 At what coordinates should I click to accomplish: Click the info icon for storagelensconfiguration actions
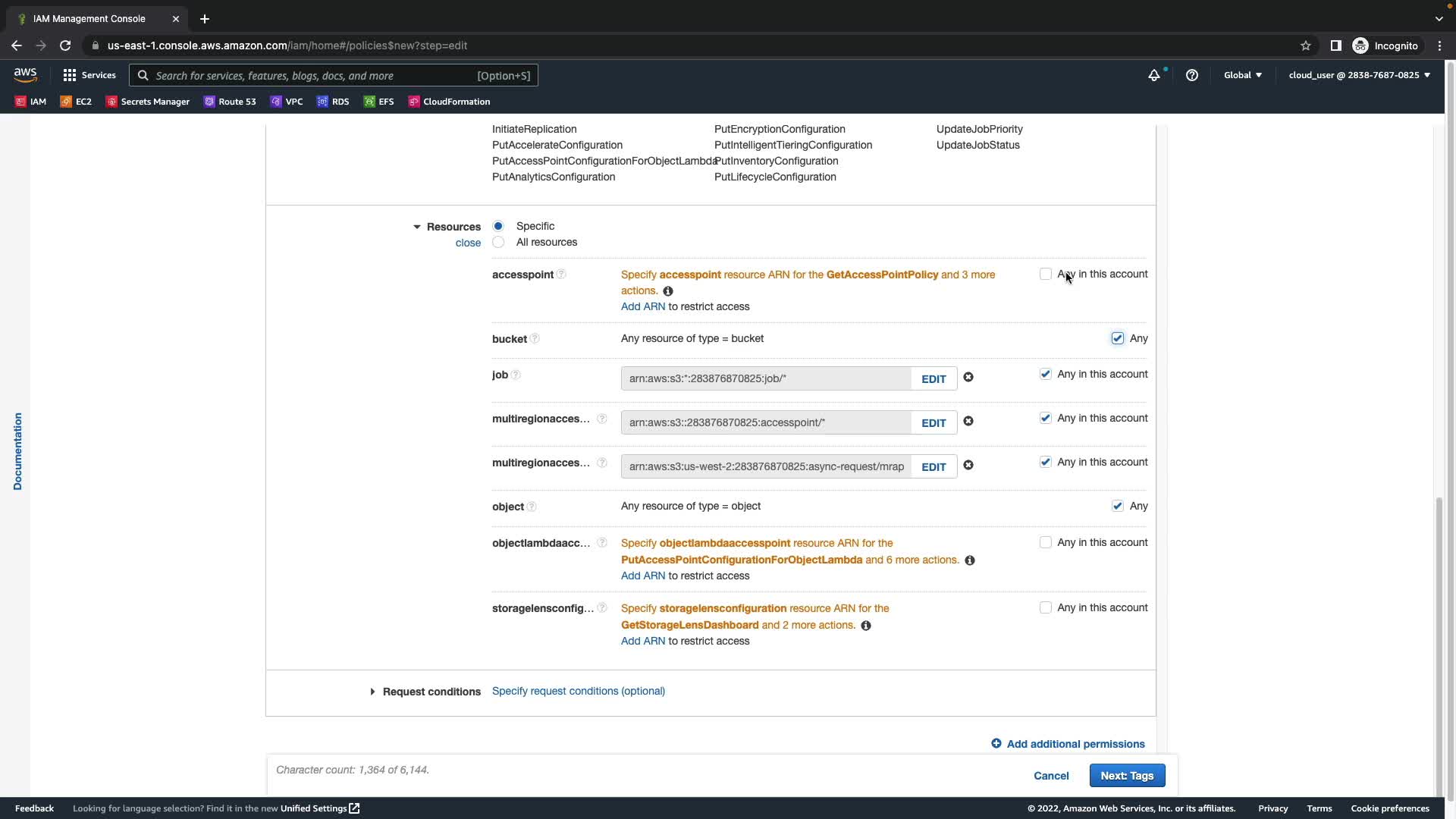(865, 626)
